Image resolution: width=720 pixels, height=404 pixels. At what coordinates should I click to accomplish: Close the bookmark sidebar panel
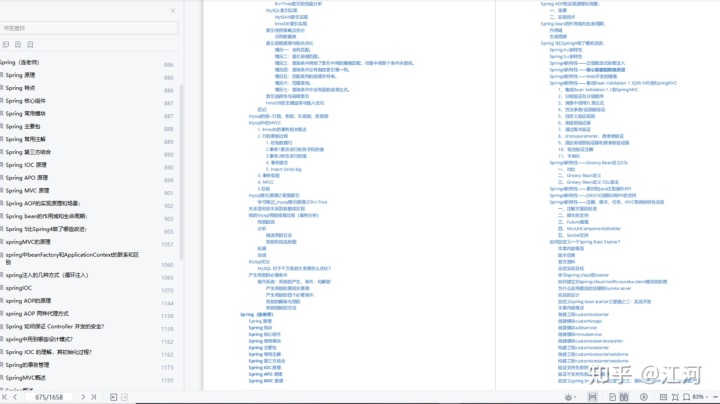click(x=173, y=11)
